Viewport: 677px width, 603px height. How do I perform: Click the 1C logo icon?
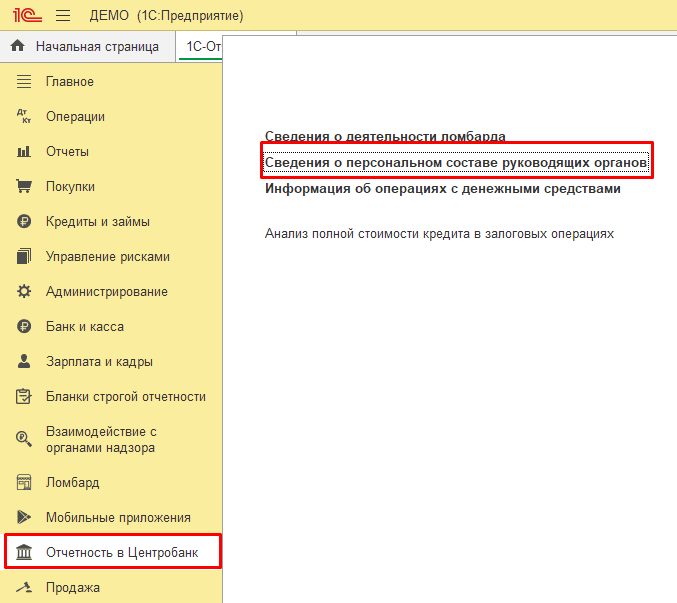pyautogui.click(x=25, y=16)
